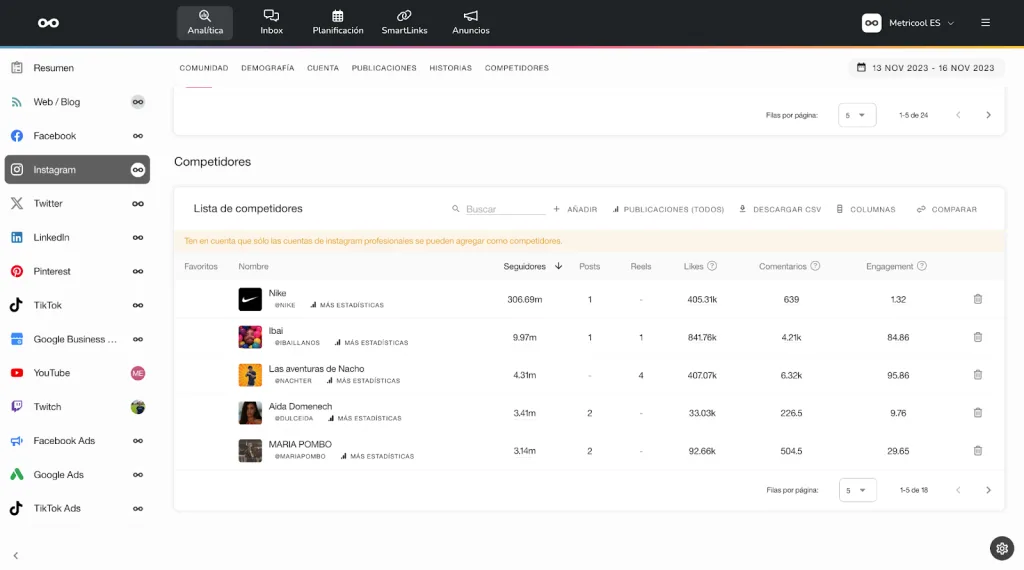Screen dimensions: 1024x570
Task: Open the Metricool ES account dropdown
Action: tap(908, 23)
